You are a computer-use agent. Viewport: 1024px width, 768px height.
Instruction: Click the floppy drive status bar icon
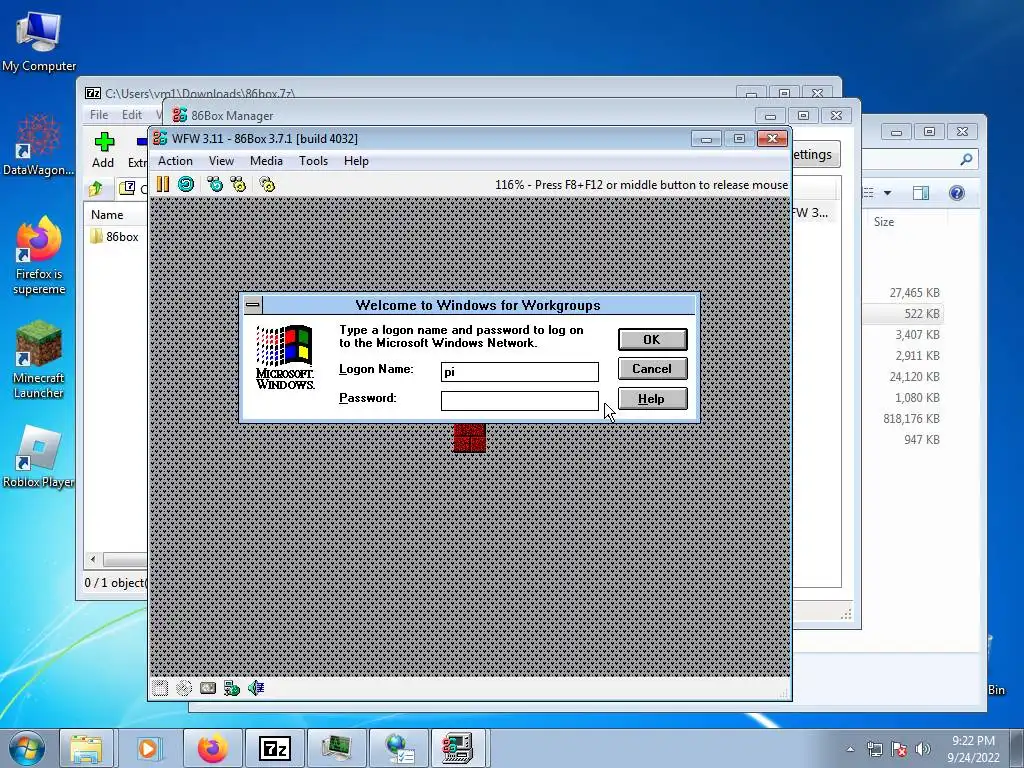160,688
